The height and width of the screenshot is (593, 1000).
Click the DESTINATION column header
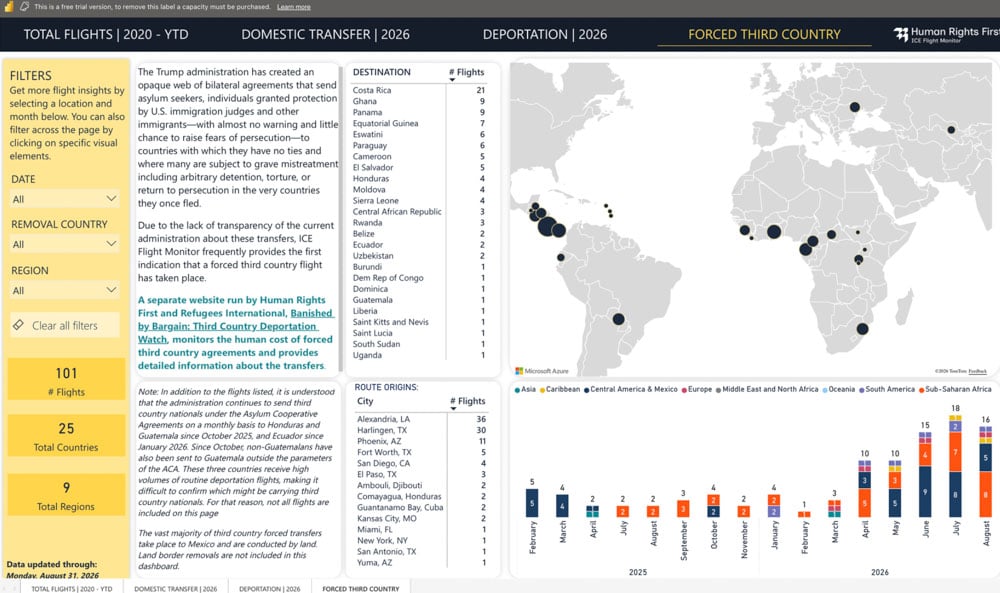click(381, 72)
